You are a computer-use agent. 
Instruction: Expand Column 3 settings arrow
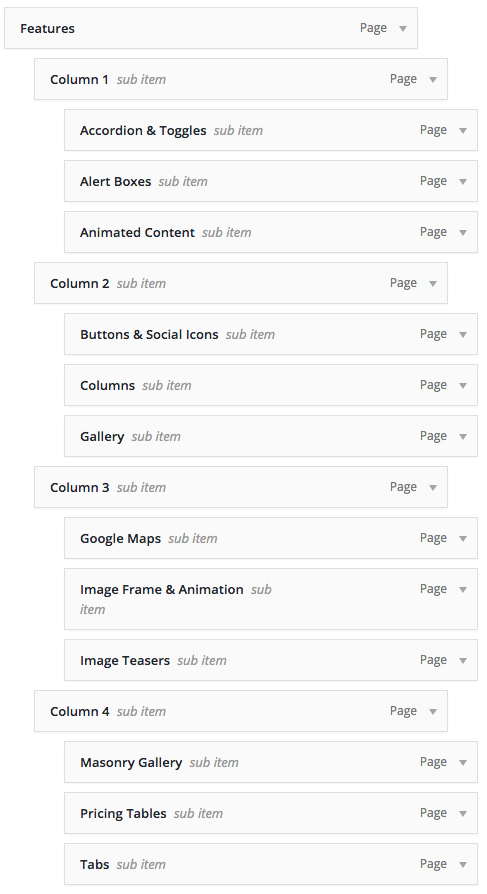point(433,487)
